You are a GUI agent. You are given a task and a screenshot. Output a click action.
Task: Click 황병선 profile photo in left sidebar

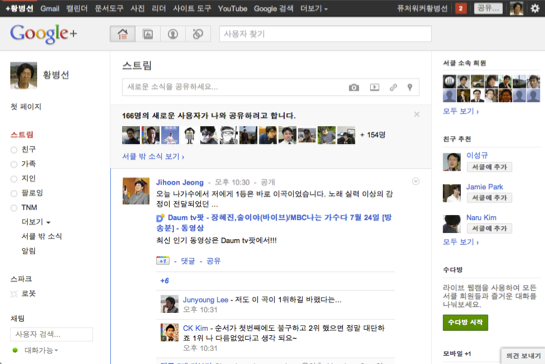pyautogui.click(x=23, y=75)
